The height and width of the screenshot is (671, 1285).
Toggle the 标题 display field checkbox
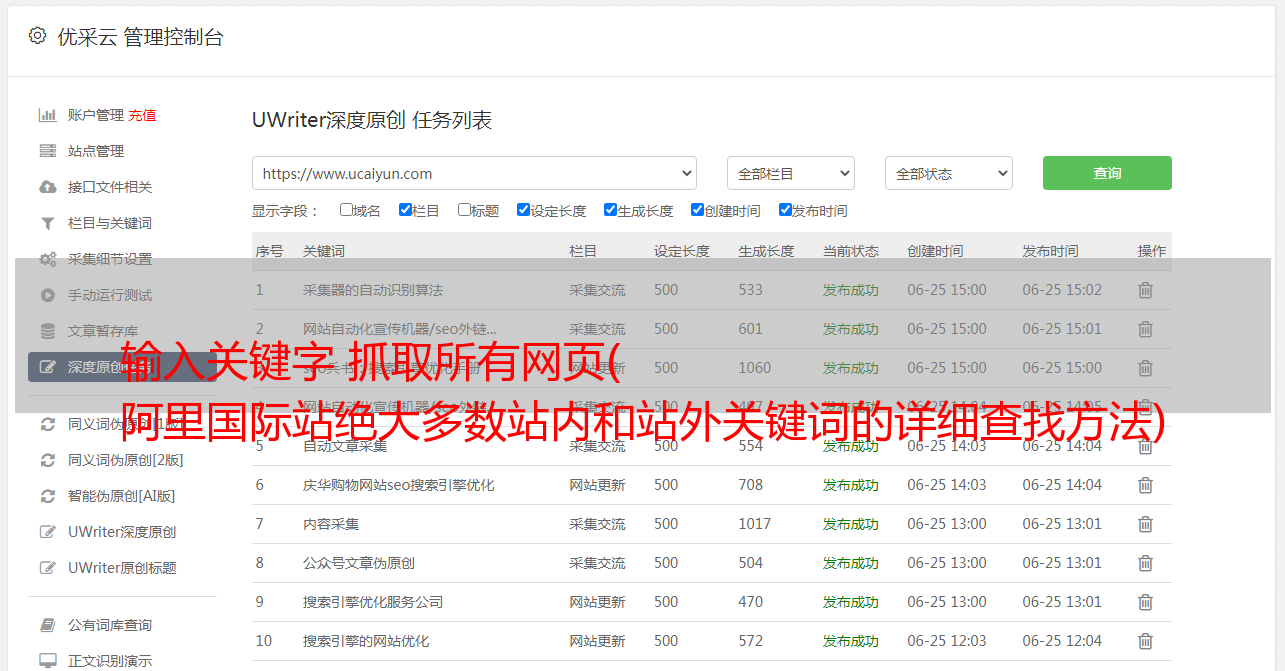464,210
